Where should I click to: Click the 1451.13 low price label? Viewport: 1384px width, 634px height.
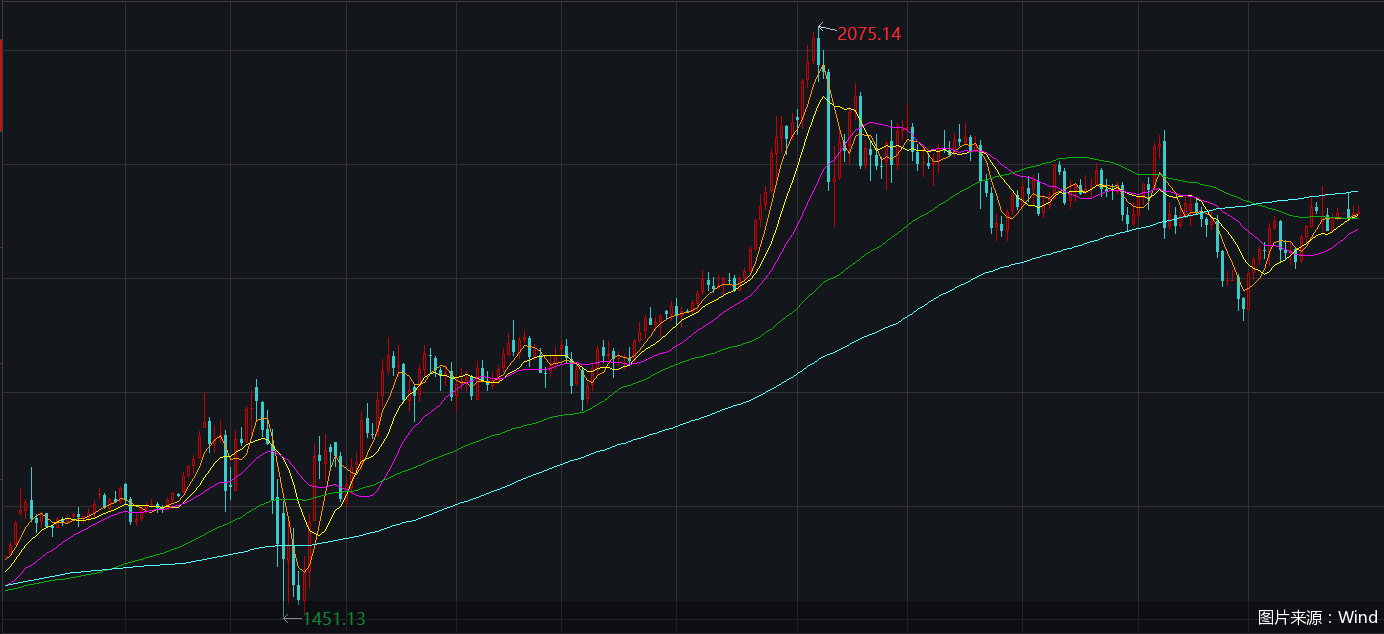(334, 619)
